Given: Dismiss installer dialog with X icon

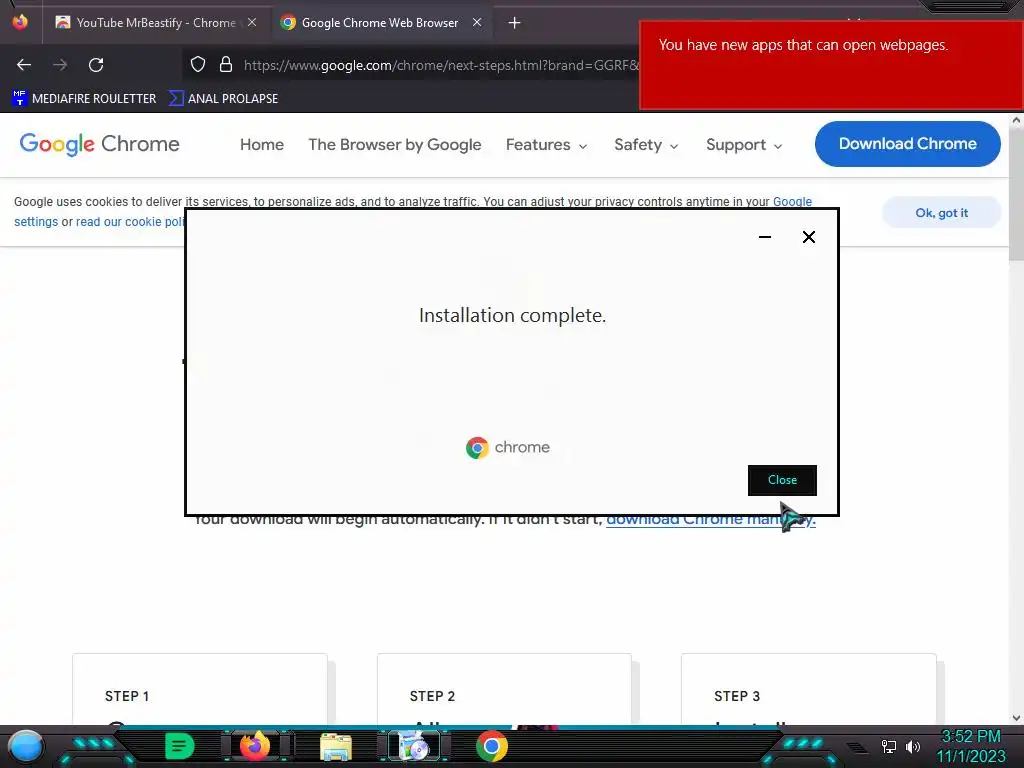Looking at the screenshot, I should tap(808, 236).
